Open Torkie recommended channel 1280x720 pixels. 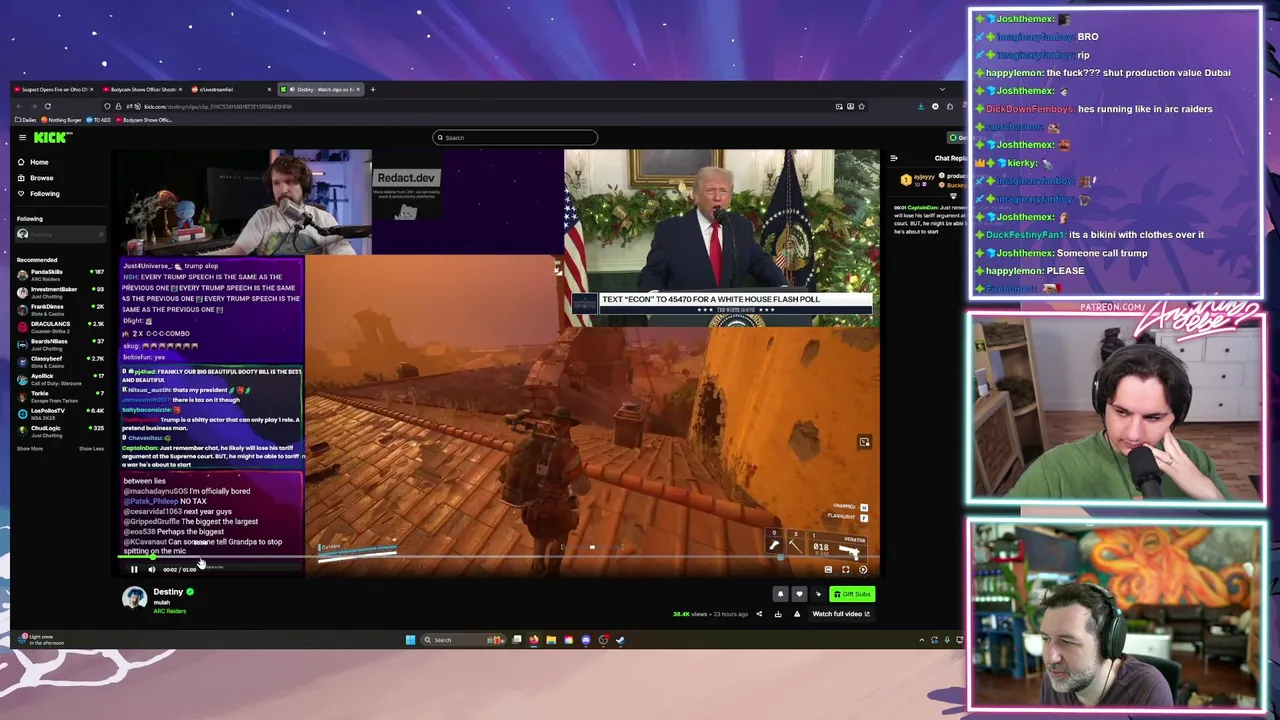(x=60, y=396)
